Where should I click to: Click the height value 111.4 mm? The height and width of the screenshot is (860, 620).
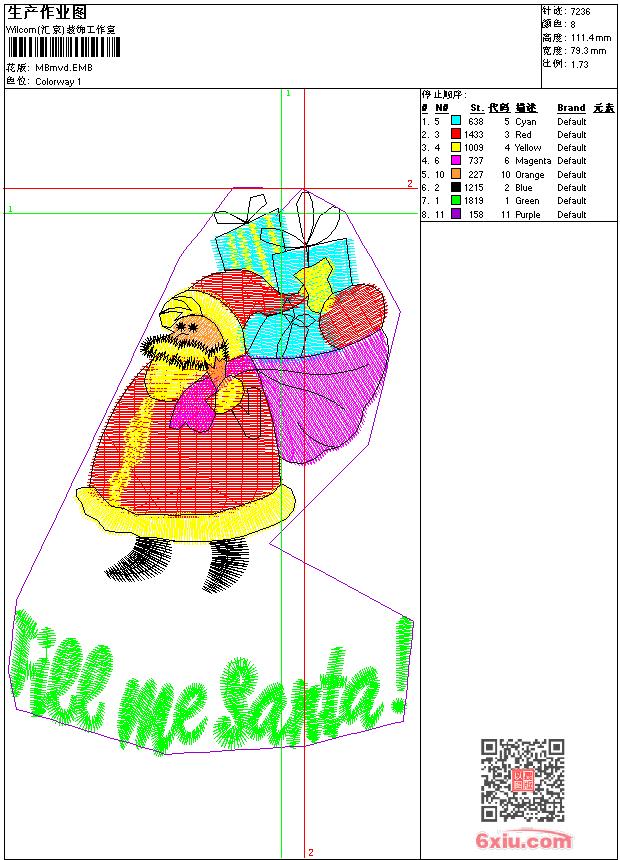[x=591, y=38]
